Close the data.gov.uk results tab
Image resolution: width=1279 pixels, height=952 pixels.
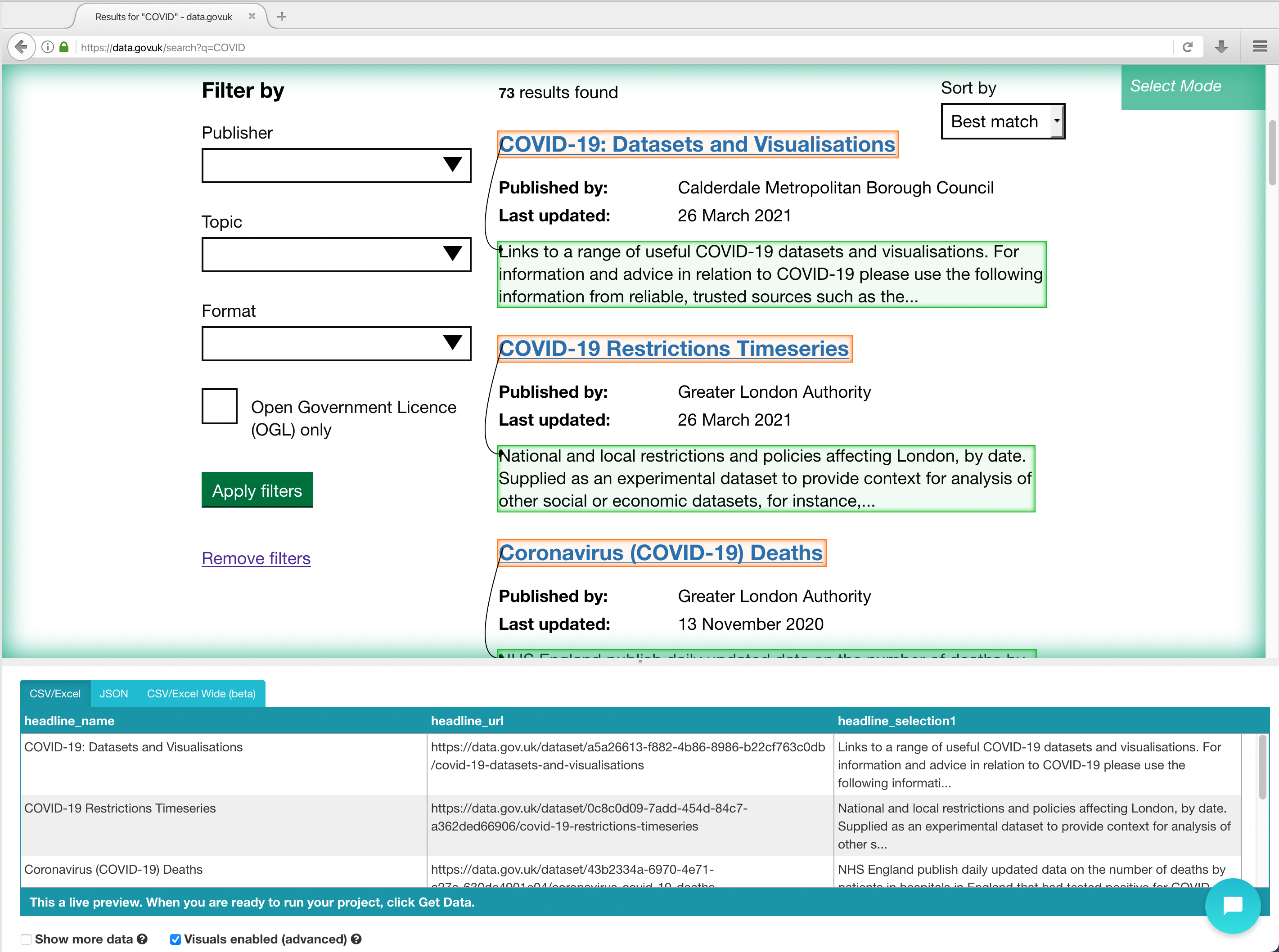pyautogui.click(x=252, y=17)
